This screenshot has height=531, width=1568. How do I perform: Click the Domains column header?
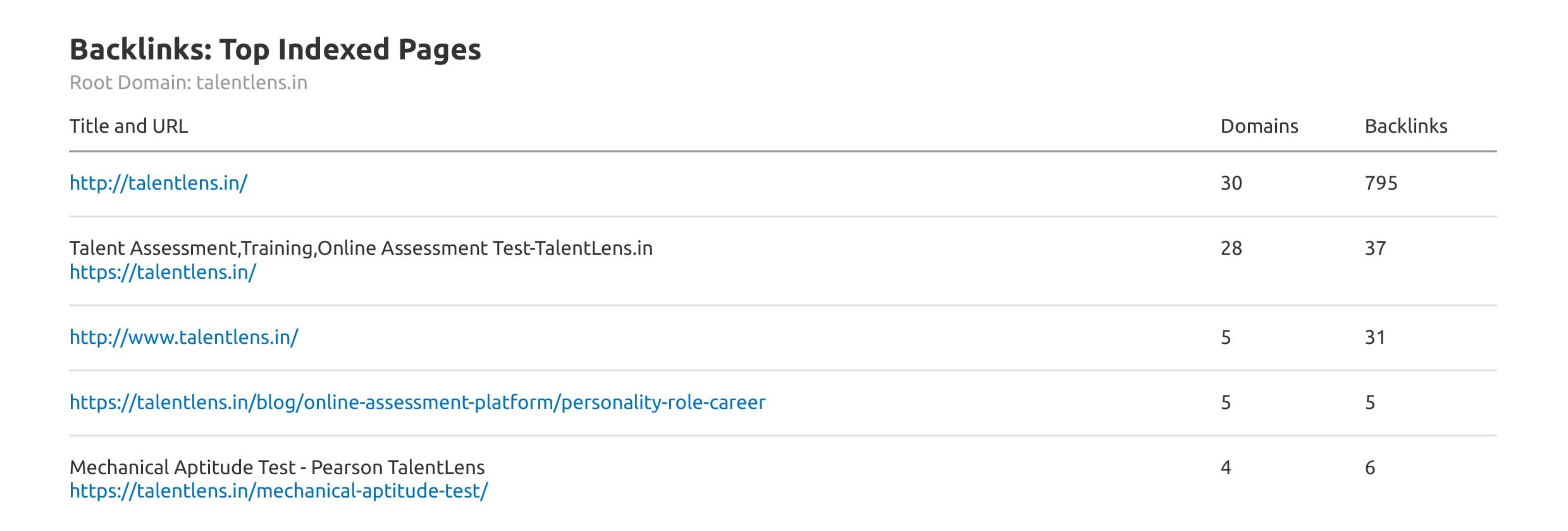[1259, 126]
